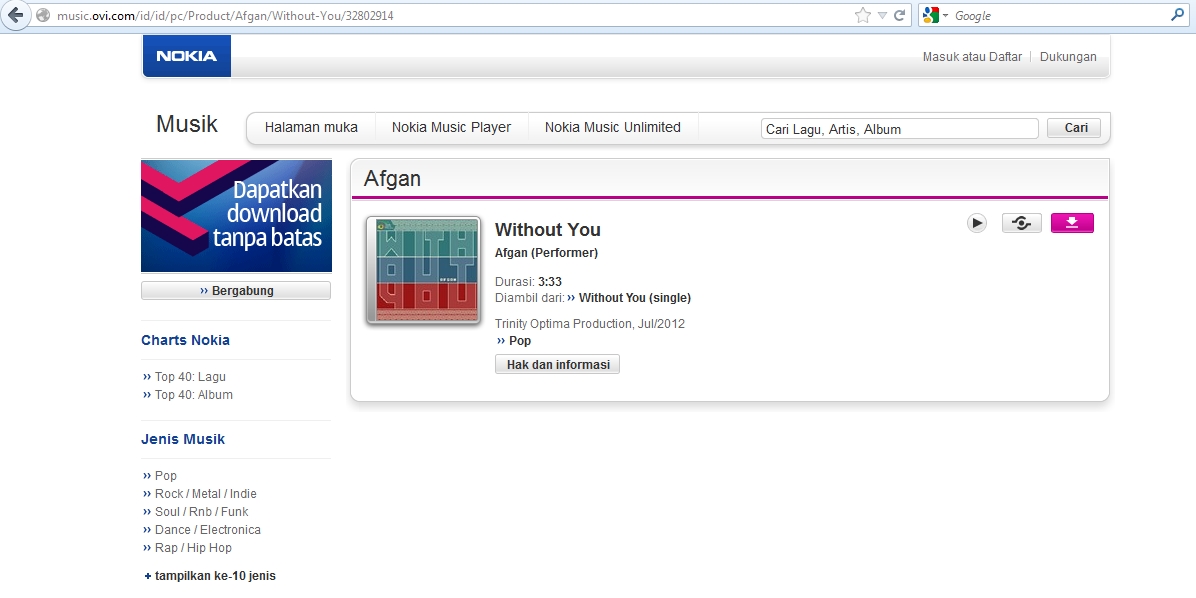The width and height of the screenshot is (1196, 598).
Task: Click the pink download button
Action: point(1072,223)
